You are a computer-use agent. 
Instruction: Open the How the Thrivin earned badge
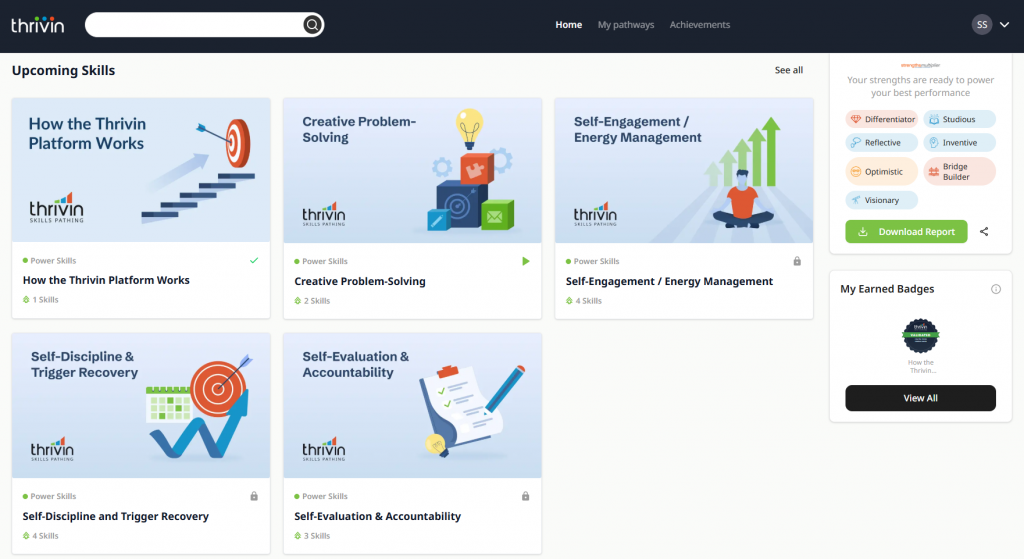coord(921,336)
